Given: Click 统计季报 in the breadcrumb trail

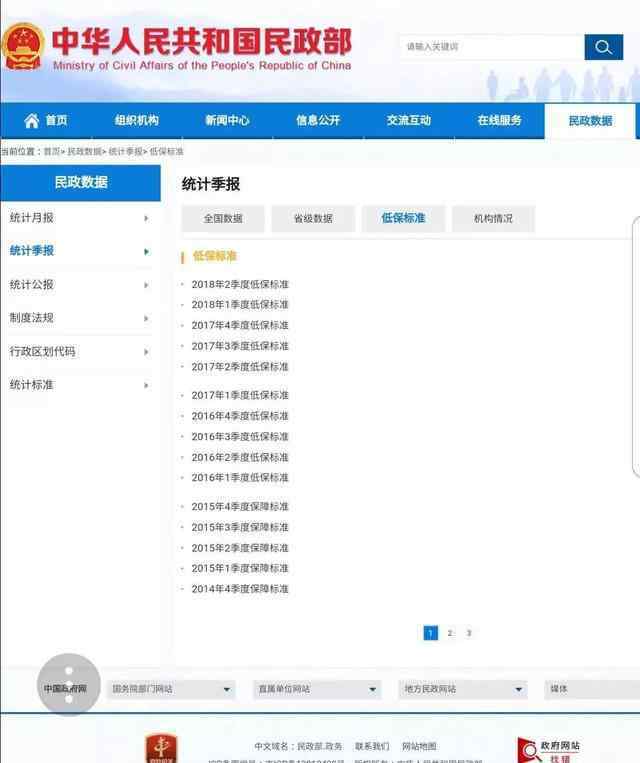Looking at the screenshot, I should (126, 152).
